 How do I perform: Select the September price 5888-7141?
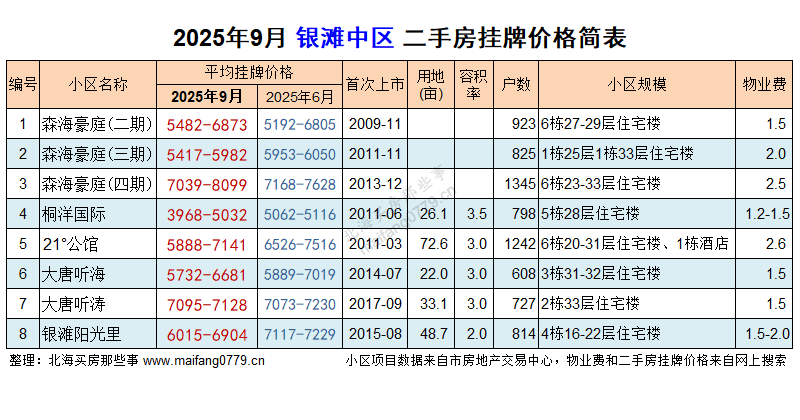[x=207, y=245]
